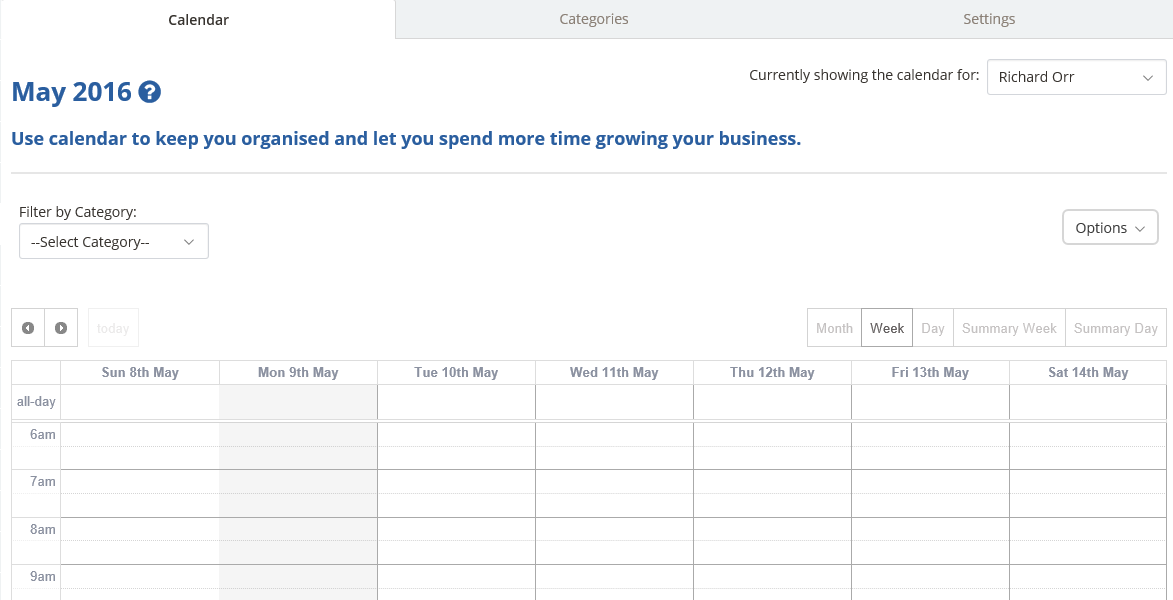This screenshot has width=1173, height=600.
Task: Select the Week view button
Action: [x=887, y=328]
